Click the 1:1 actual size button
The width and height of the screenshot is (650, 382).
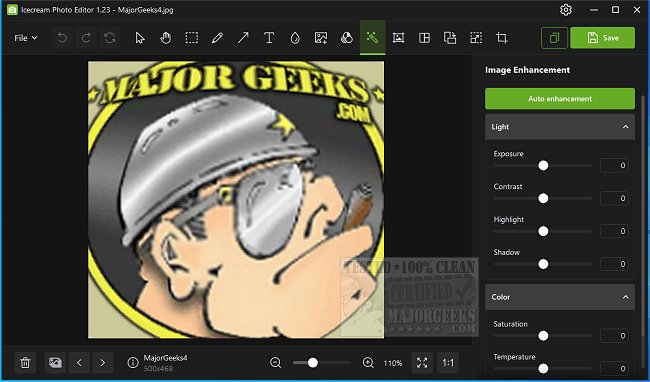(x=448, y=363)
